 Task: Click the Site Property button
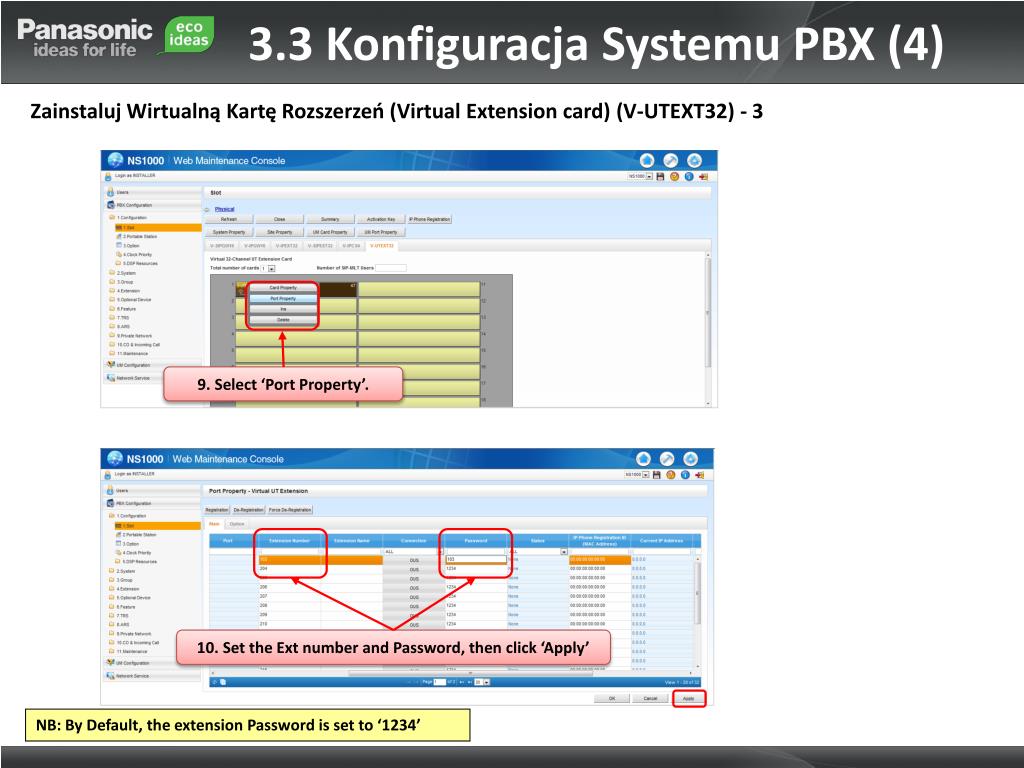280,232
